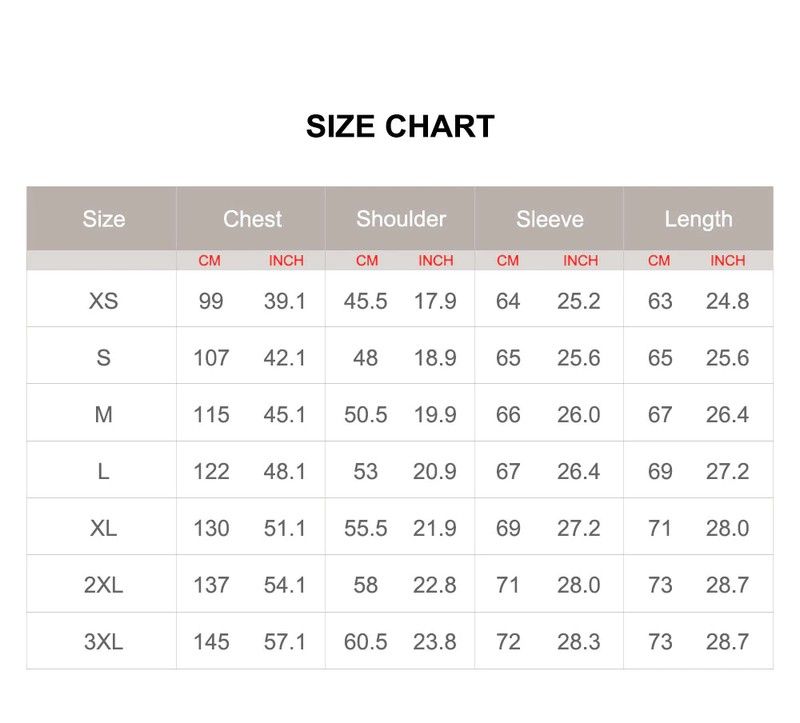Select the 48.1 inch chest value
800x723 pixels.
tap(285, 471)
